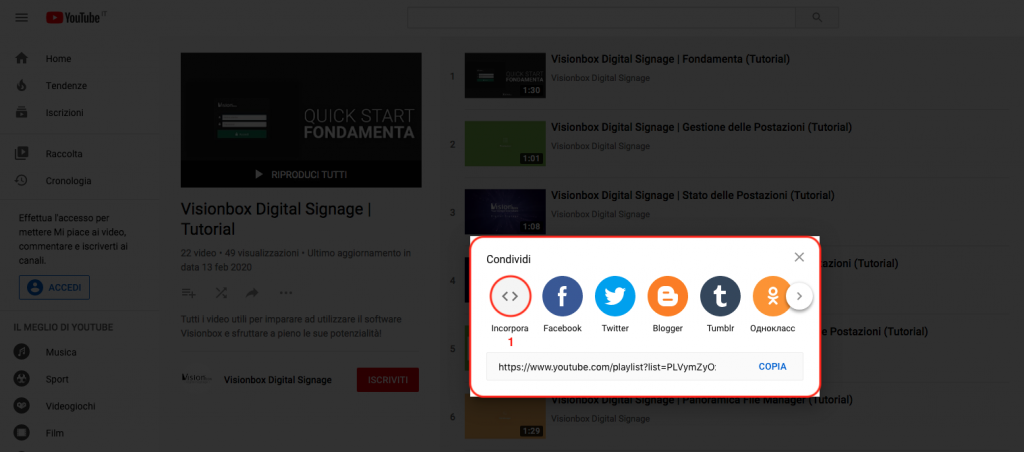Click the ACCEDI sign-in button

pos(54,287)
